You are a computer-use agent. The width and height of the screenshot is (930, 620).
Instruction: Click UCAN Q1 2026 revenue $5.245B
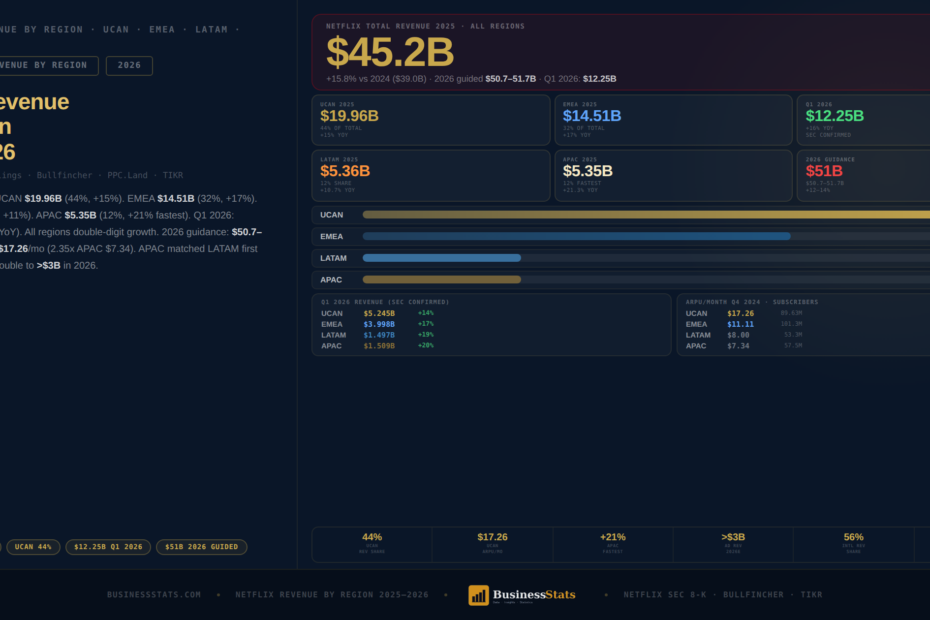pos(379,313)
